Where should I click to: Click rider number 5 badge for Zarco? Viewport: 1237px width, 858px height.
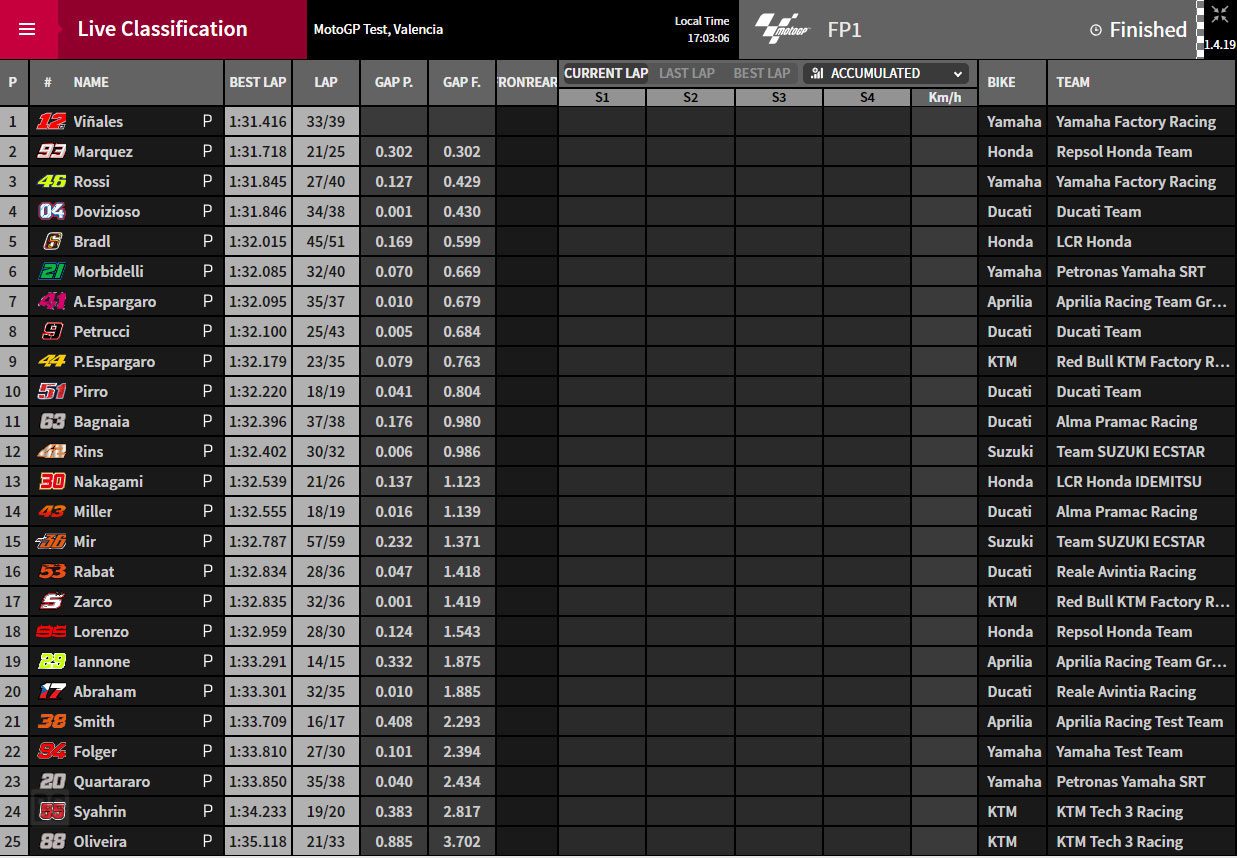pyautogui.click(x=52, y=601)
